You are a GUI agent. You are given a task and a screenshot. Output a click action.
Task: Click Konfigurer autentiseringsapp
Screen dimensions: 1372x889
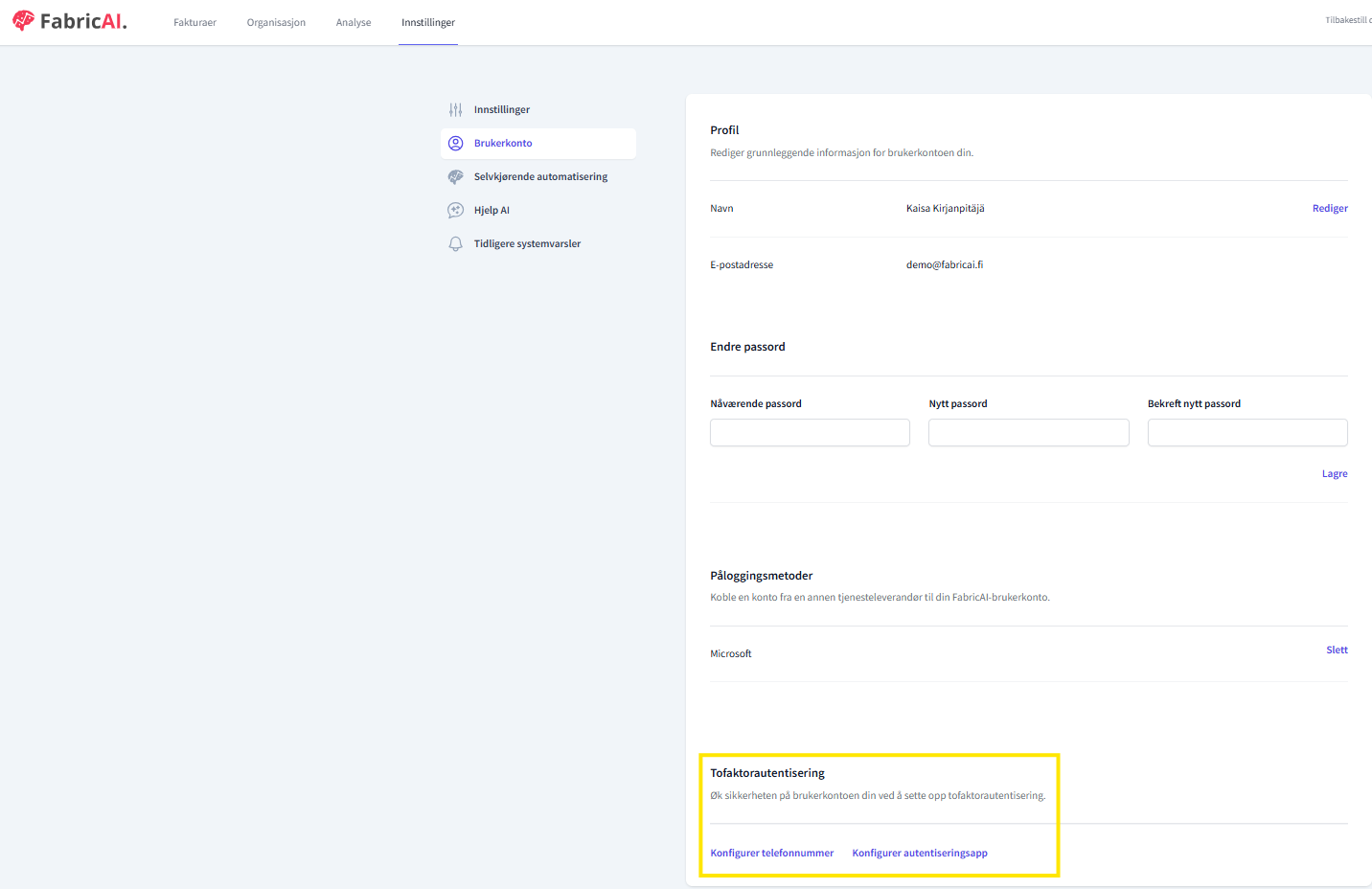click(920, 854)
